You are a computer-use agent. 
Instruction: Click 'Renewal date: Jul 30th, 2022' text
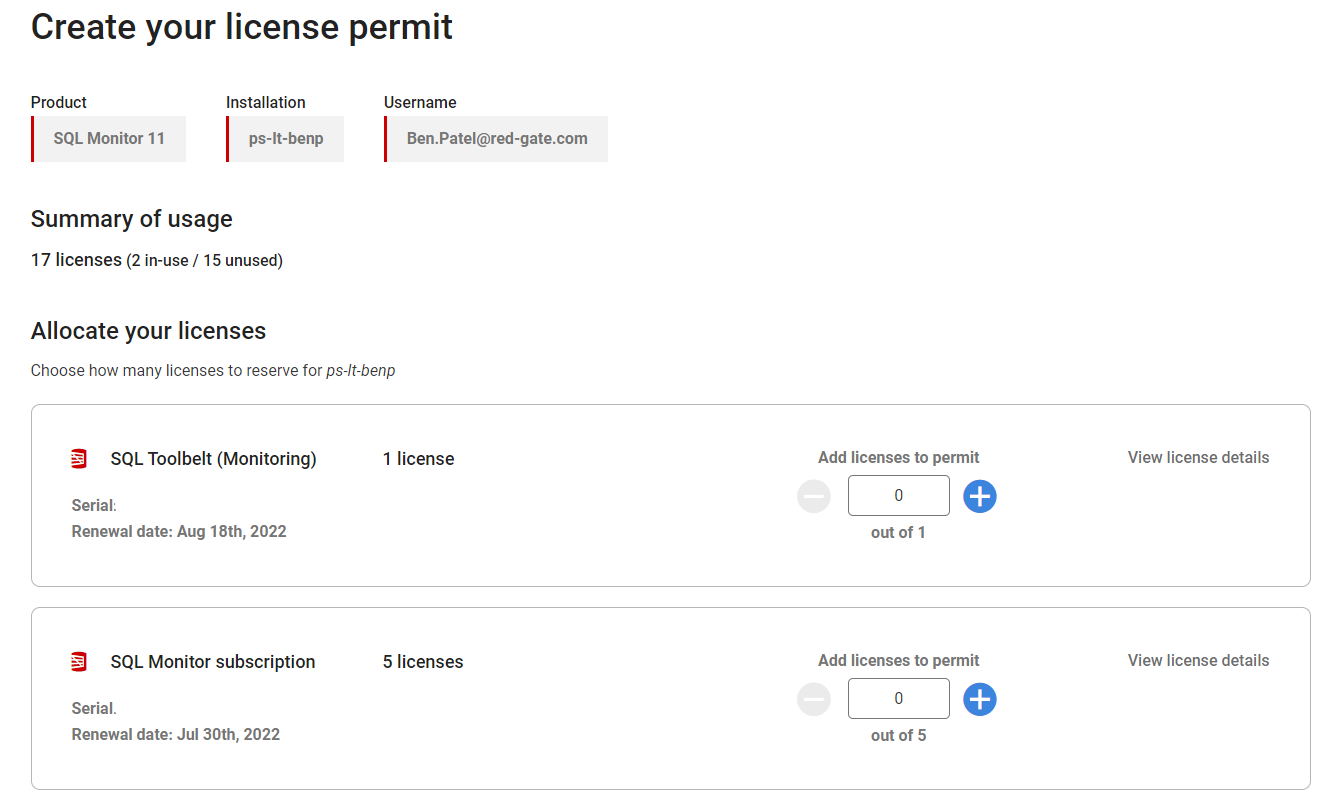pyautogui.click(x=176, y=735)
